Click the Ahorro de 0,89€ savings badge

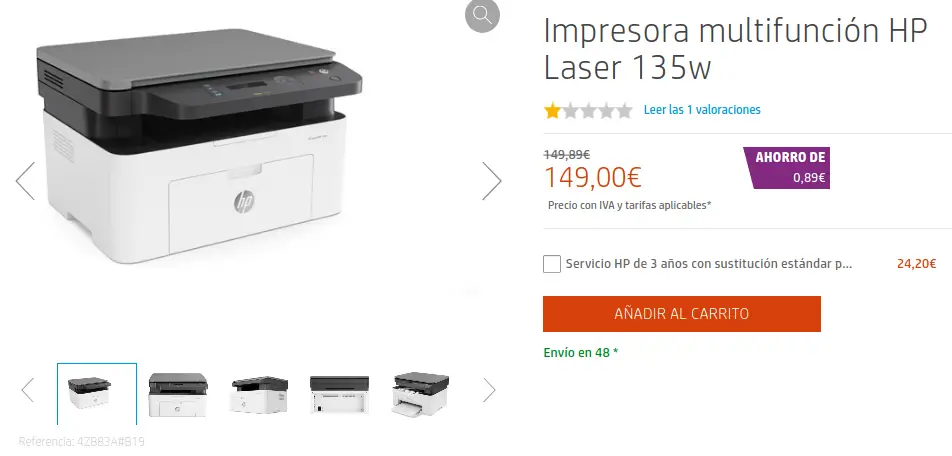pos(787,168)
